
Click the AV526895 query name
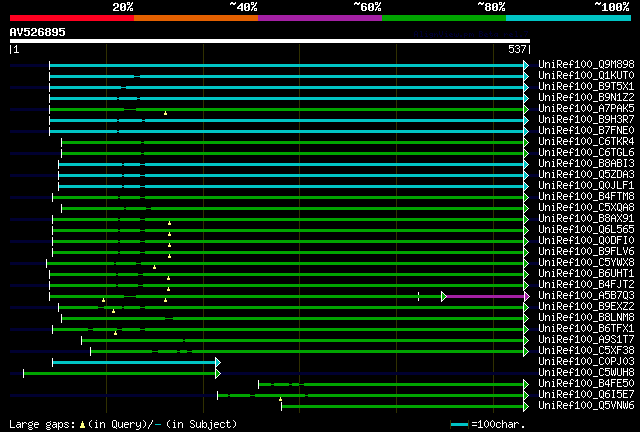[x=38, y=32]
